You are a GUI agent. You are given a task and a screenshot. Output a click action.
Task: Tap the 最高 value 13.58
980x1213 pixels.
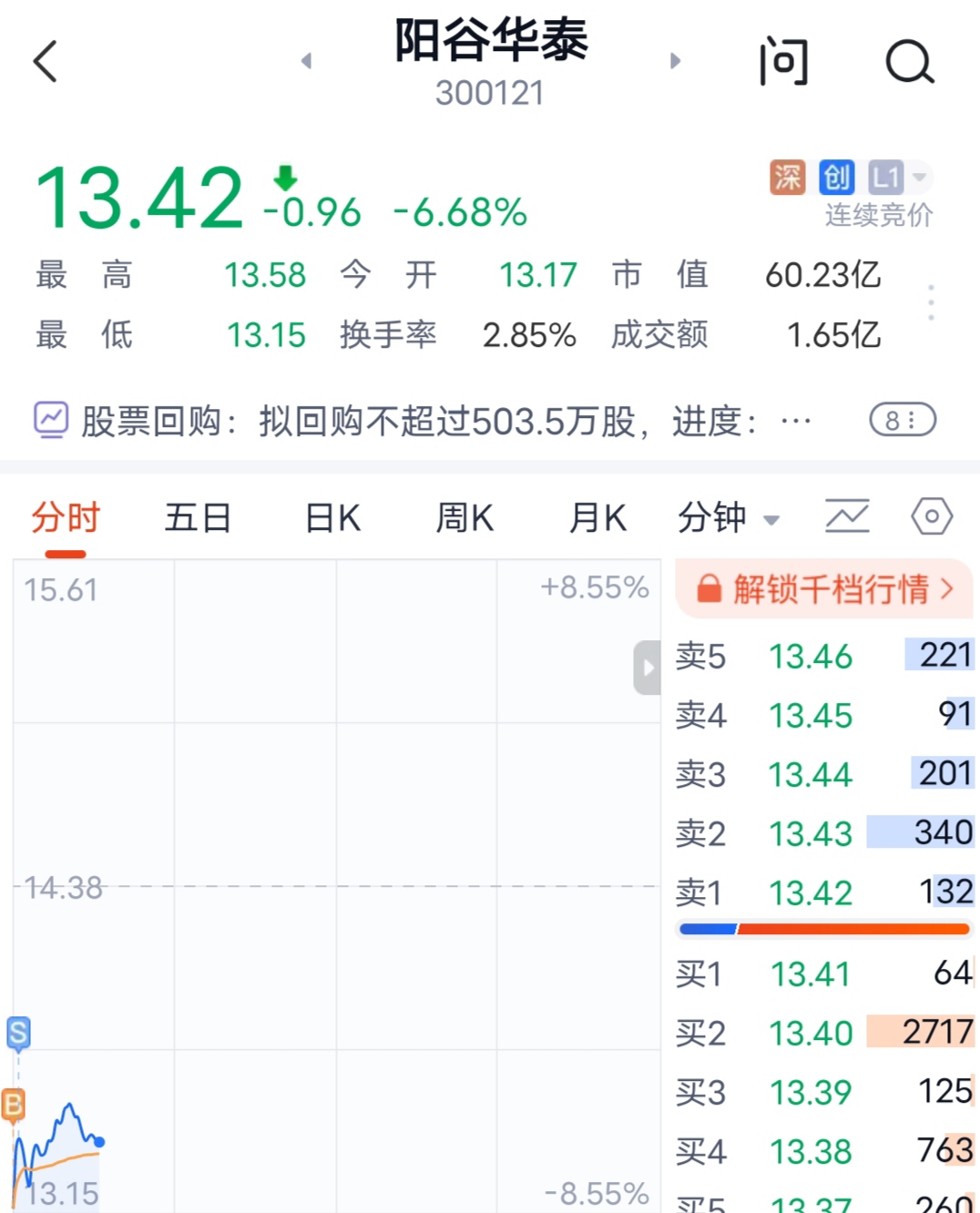point(265,275)
